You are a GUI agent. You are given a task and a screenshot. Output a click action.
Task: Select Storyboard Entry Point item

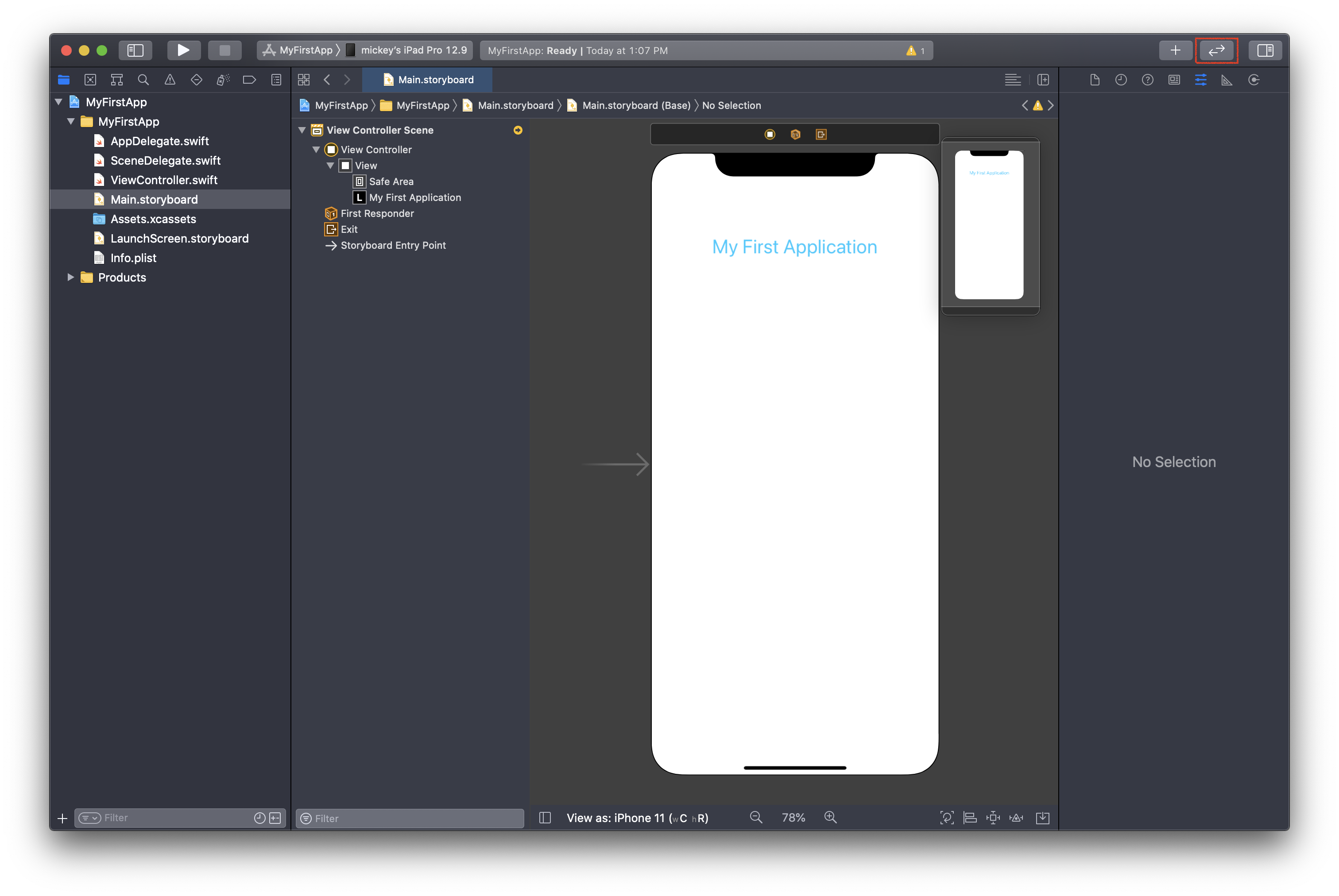point(393,246)
